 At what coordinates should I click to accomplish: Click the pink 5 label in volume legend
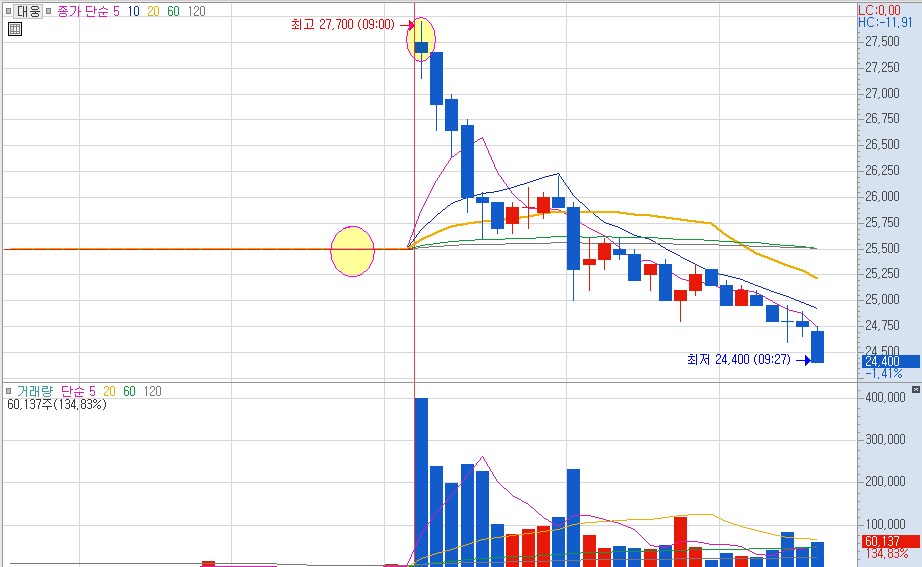(x=92, y=391)
